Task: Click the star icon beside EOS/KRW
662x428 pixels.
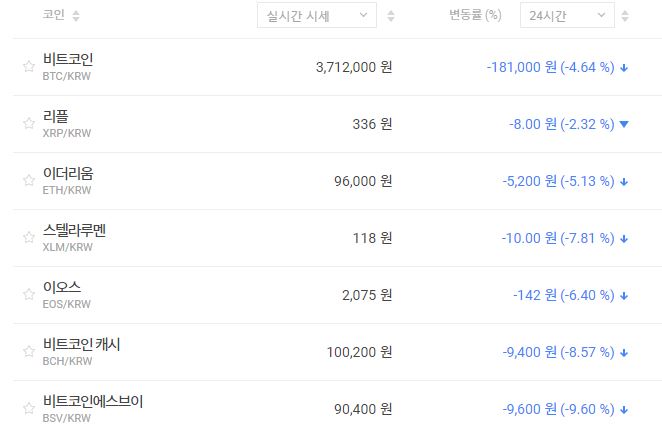Action: 29,295
